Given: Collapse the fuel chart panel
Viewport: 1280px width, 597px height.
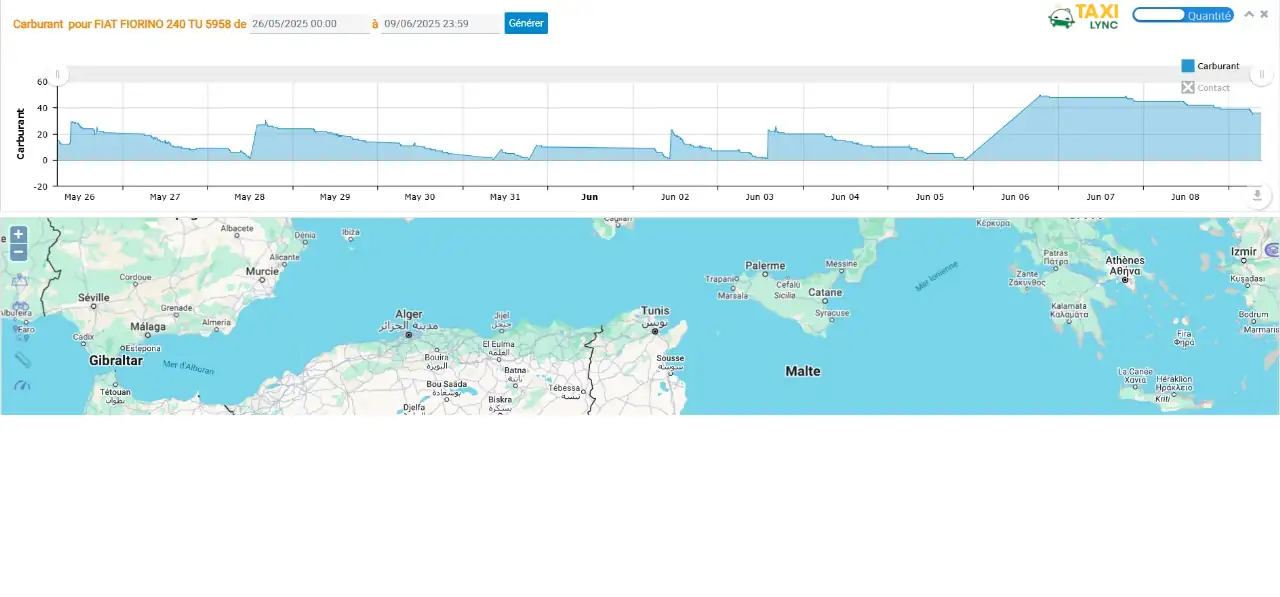Looking at the screenshot, I should click(1249, 14).
